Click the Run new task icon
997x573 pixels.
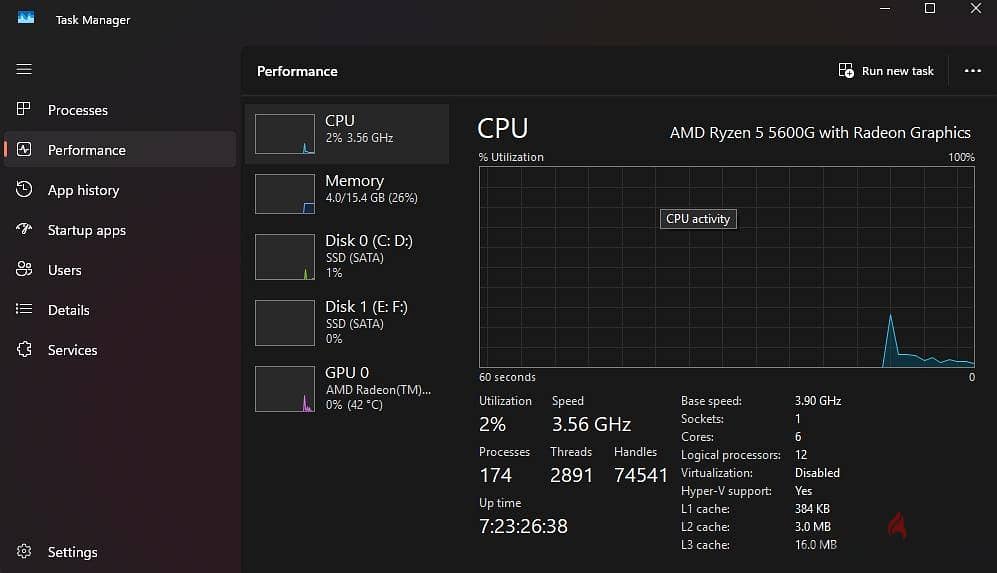(x=846, y=70)
